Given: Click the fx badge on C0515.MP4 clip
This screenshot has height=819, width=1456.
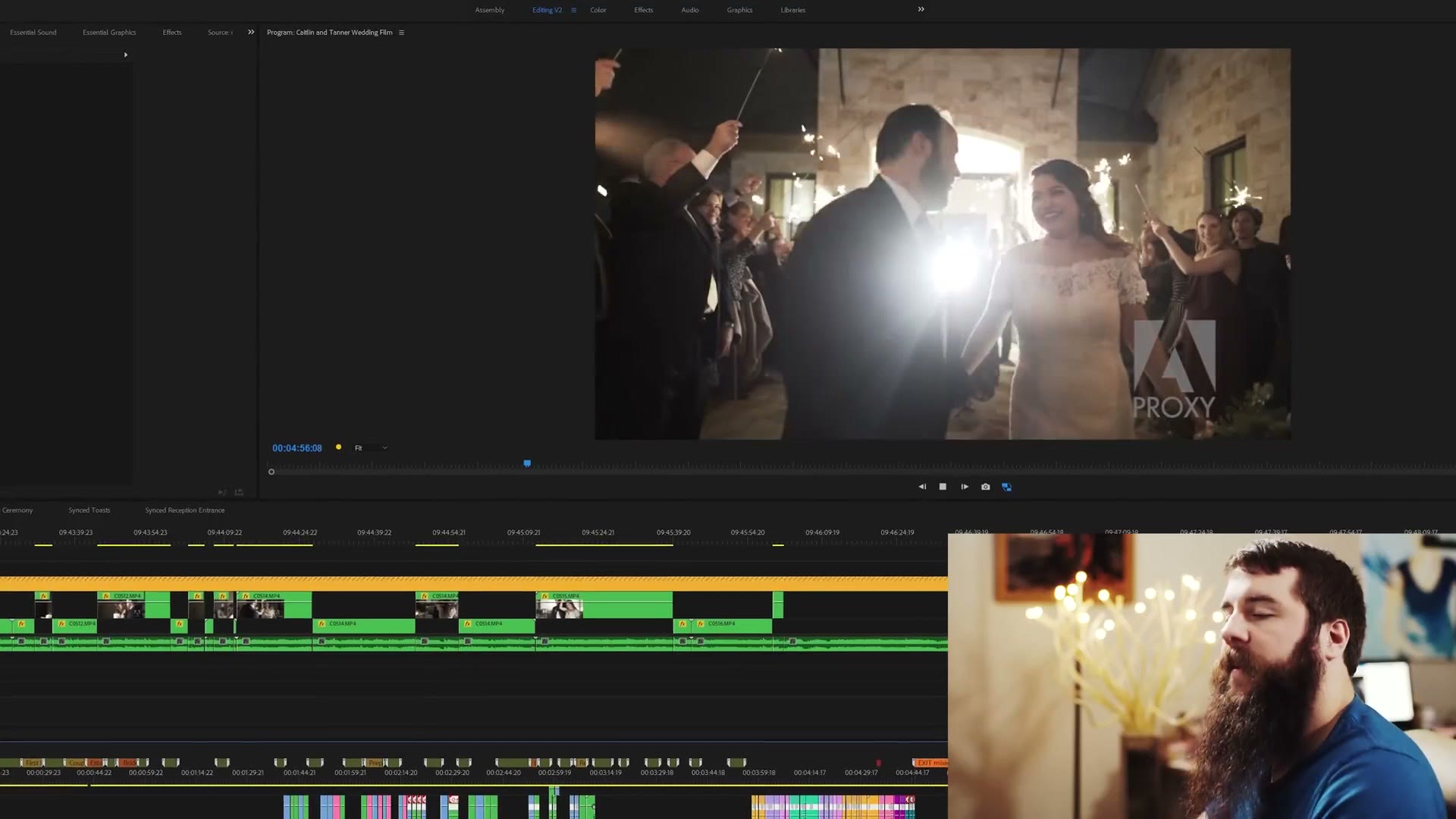Looking at the screenshot, I should (x=544, y=597).
